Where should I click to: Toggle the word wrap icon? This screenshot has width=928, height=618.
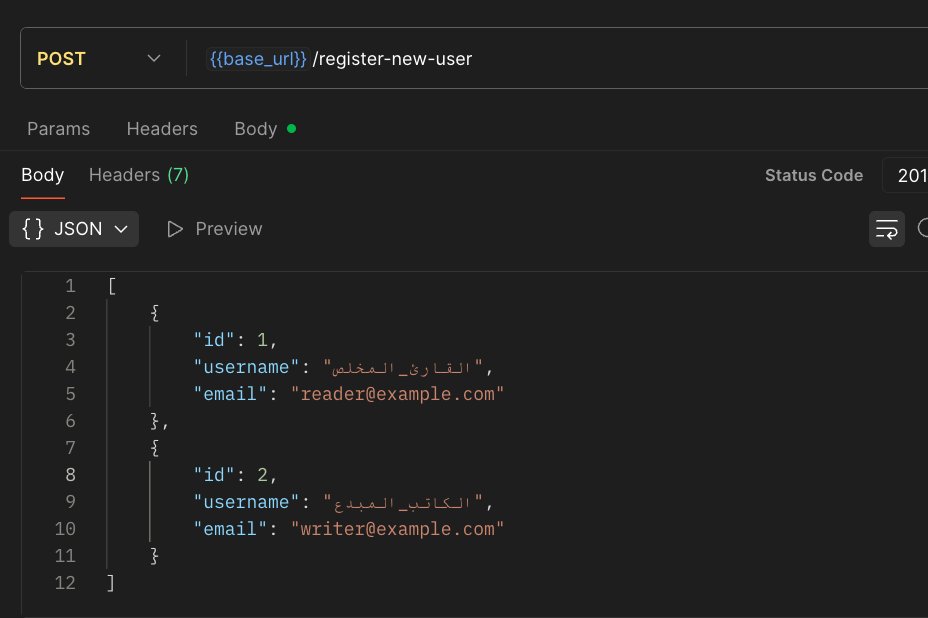pos(887,229)
